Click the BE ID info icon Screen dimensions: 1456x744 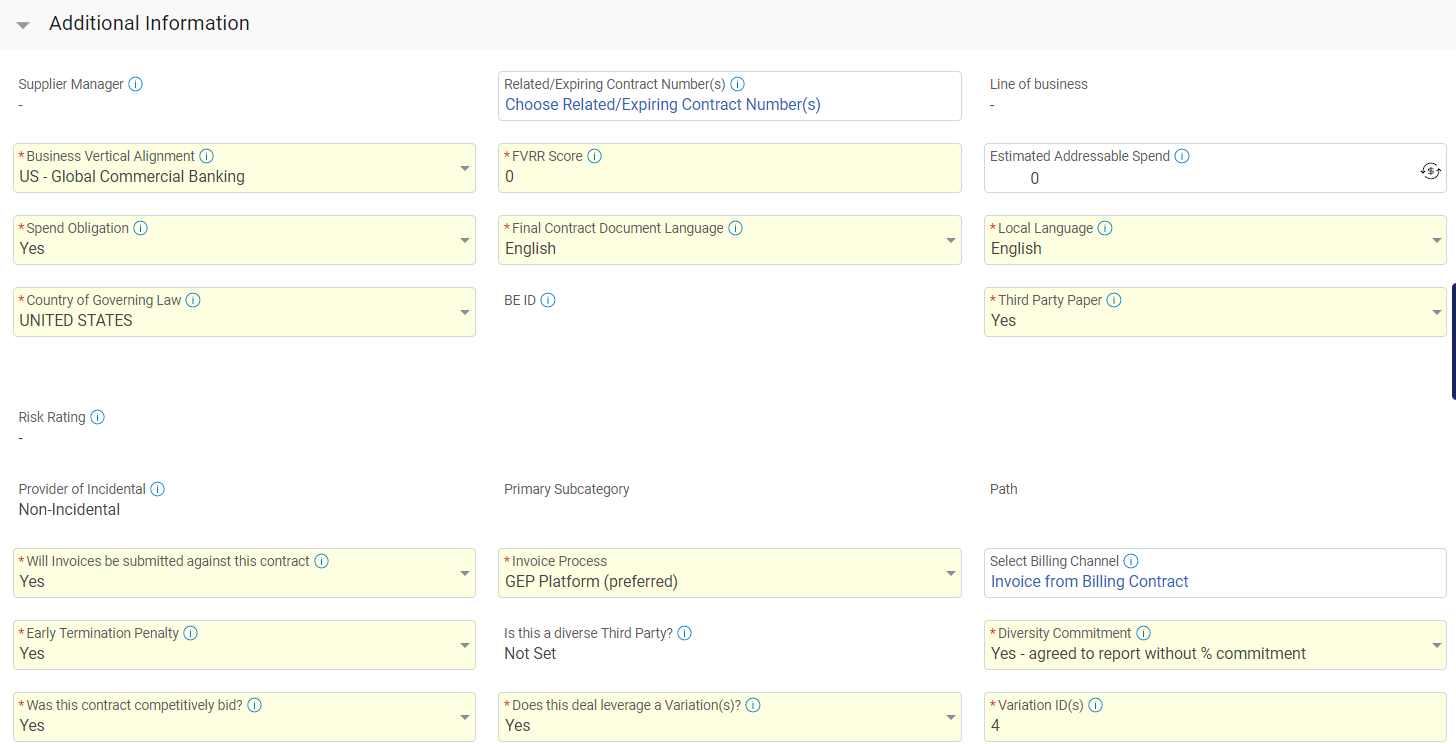tap(548, 300)
